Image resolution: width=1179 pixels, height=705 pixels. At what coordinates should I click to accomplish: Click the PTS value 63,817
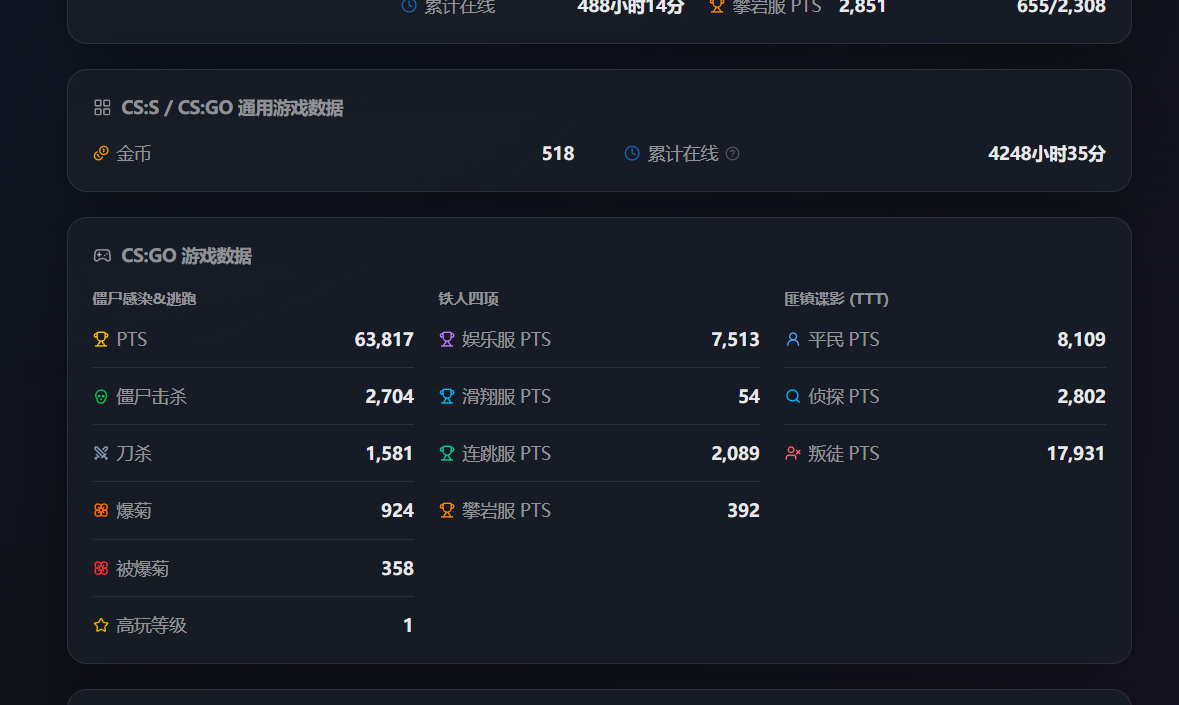click(x=384, y=339)
